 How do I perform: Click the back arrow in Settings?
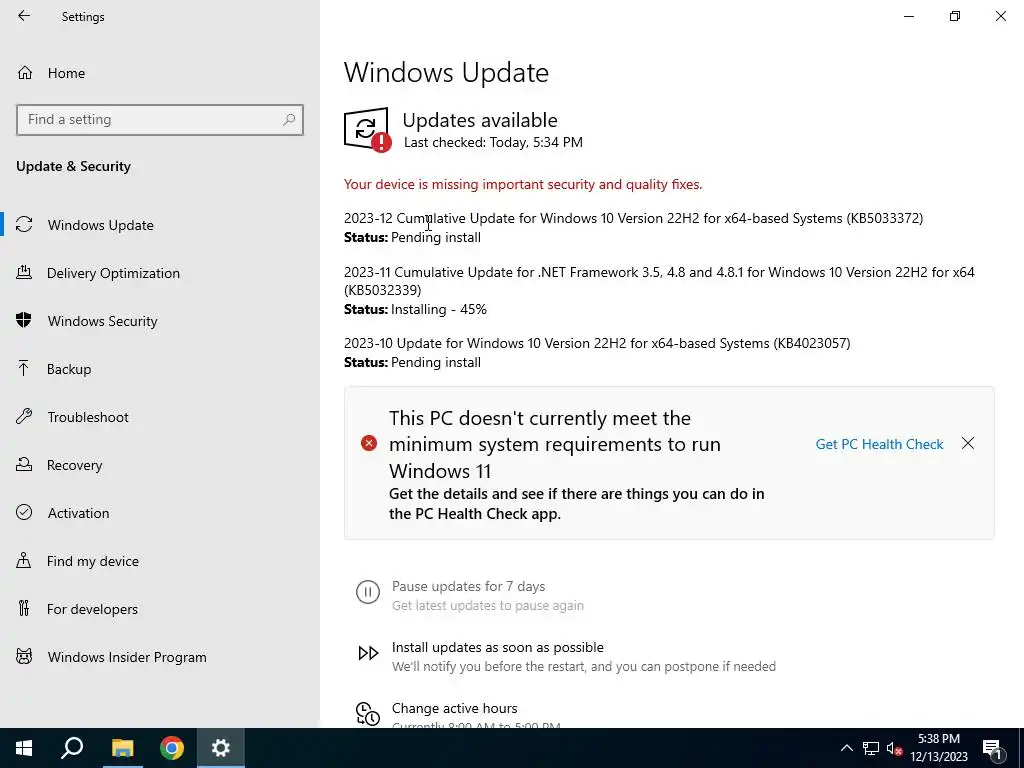(x=24, y=16)
